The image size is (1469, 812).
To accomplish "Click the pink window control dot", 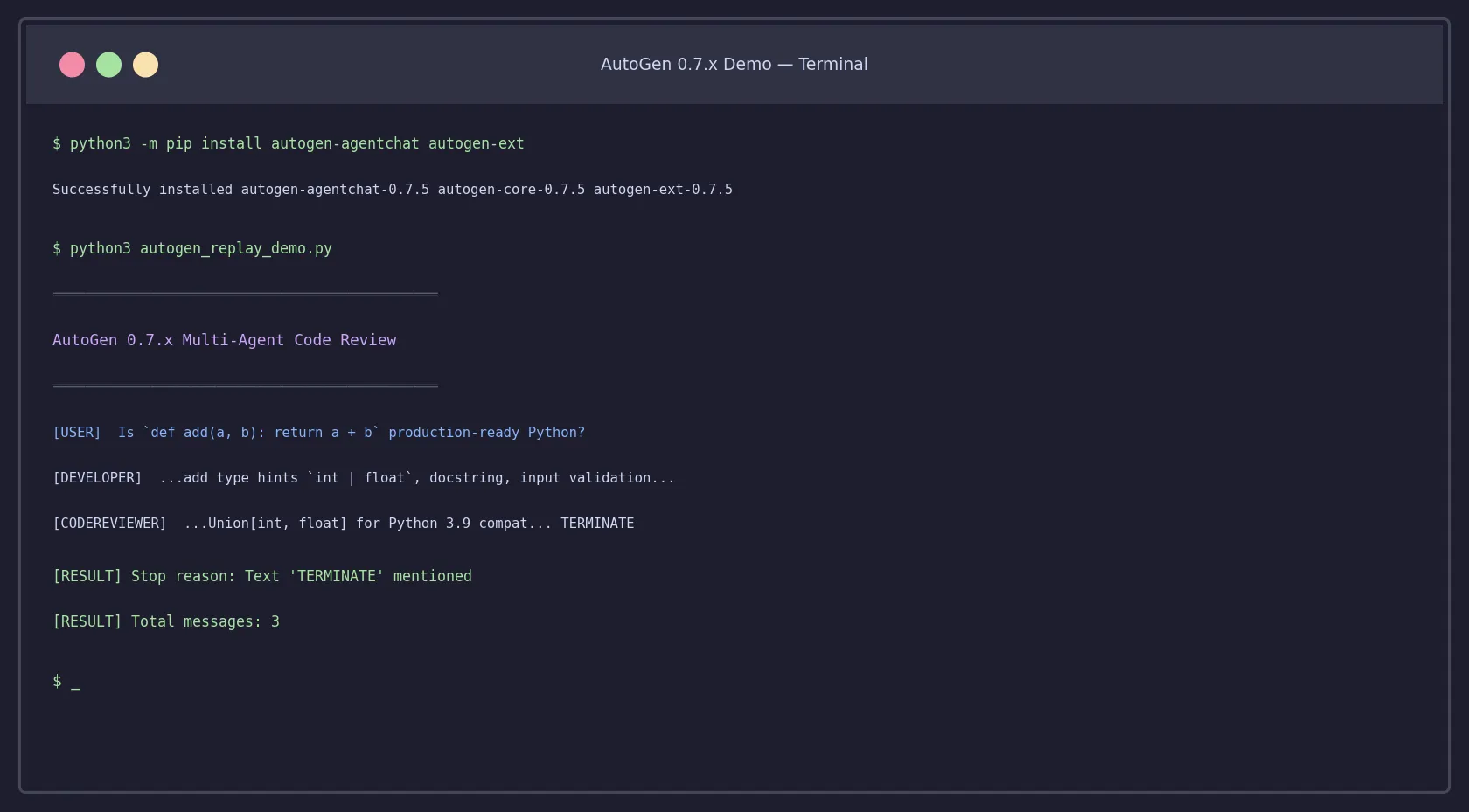I will pyautogui.click(x=72, y=65).
